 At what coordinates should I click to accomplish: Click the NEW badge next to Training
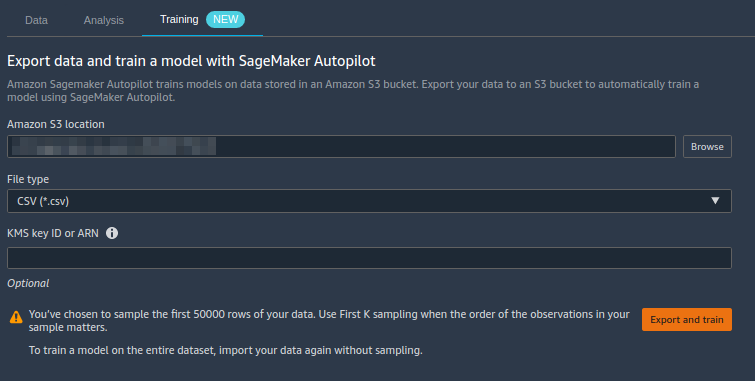point(225,19)
